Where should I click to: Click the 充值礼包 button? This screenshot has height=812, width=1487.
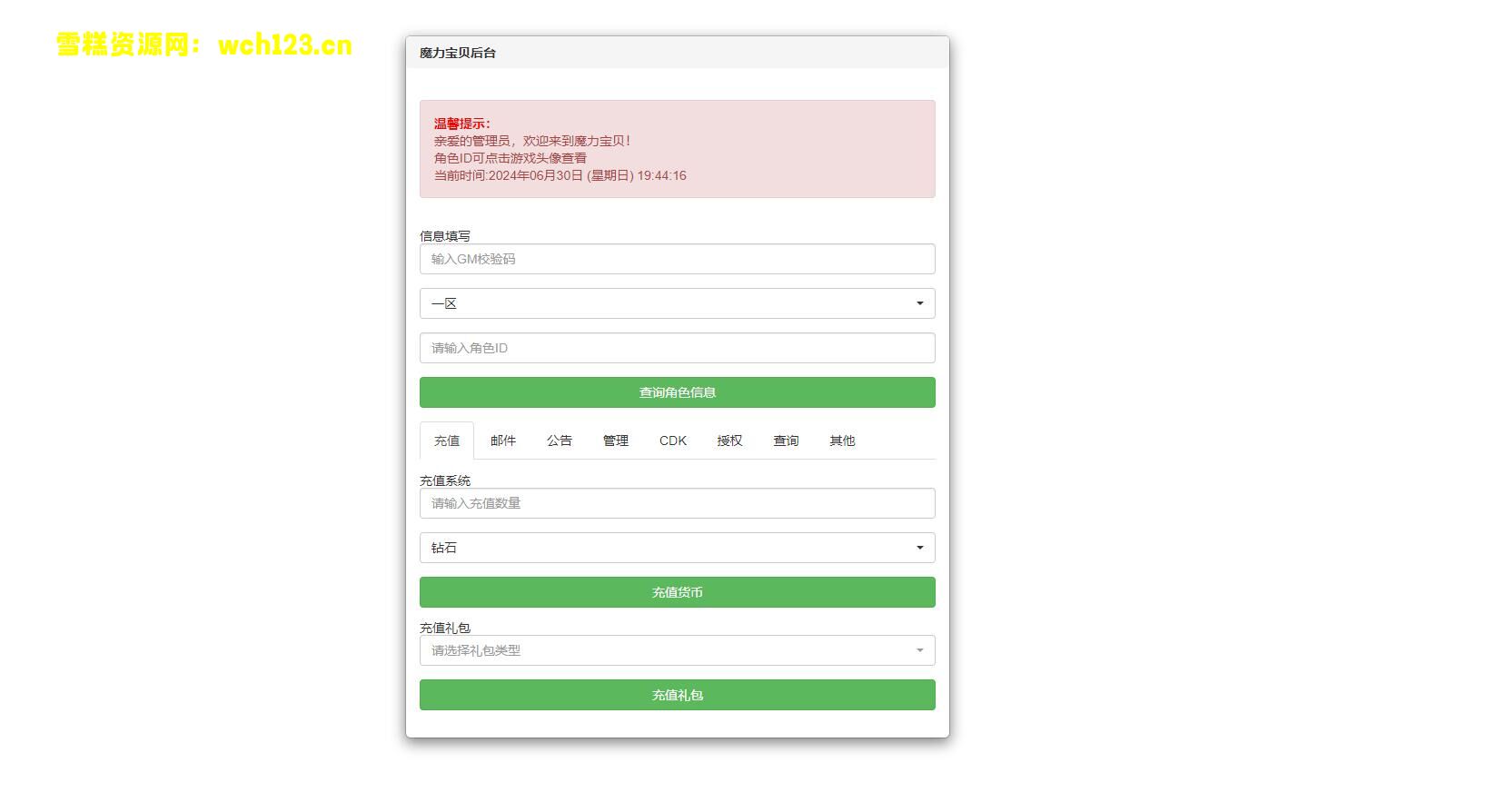[x=677, y=695]
